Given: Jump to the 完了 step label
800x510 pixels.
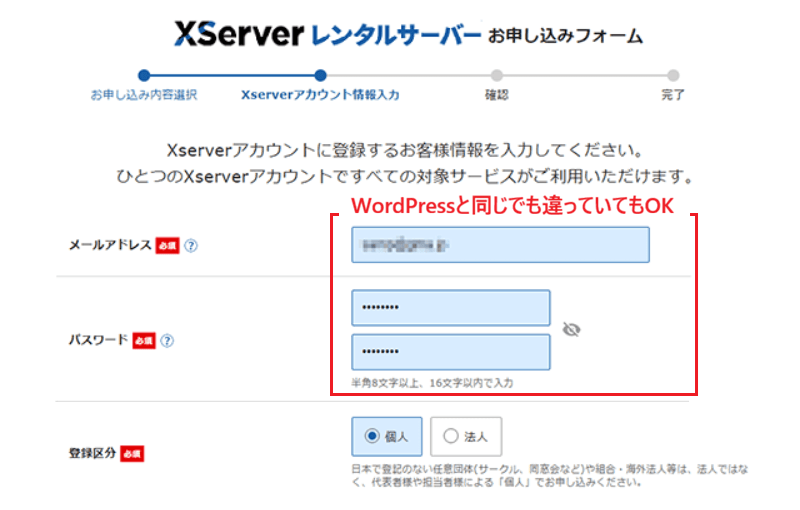Looking at the screenshot, I should point(673,95).
